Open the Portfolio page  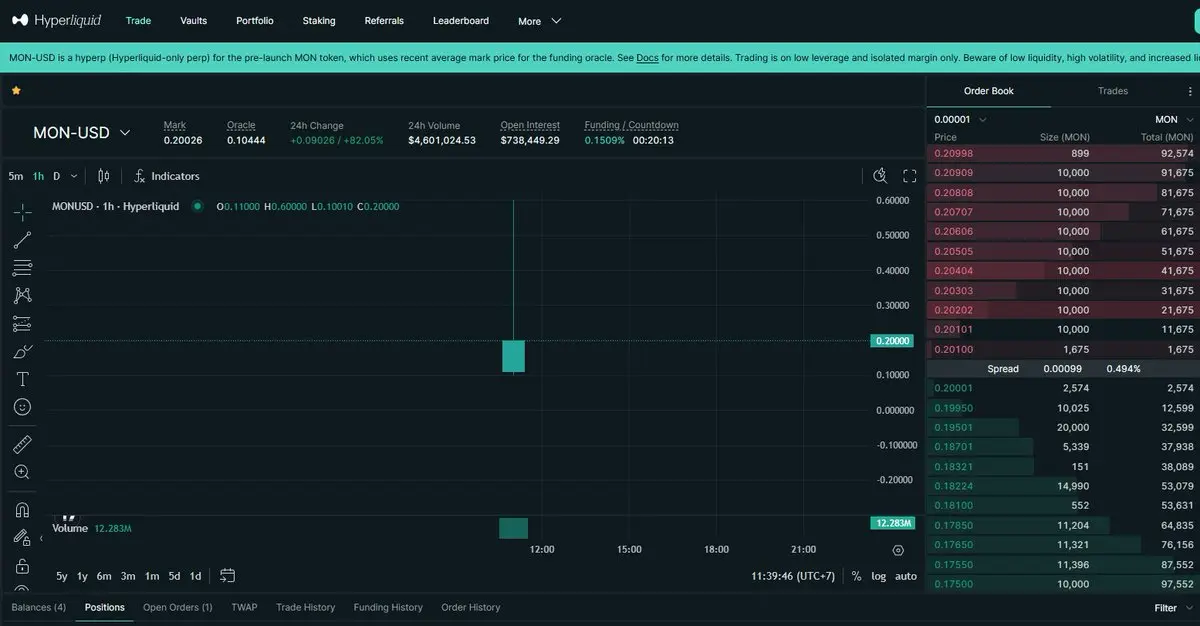click(255, 20)
